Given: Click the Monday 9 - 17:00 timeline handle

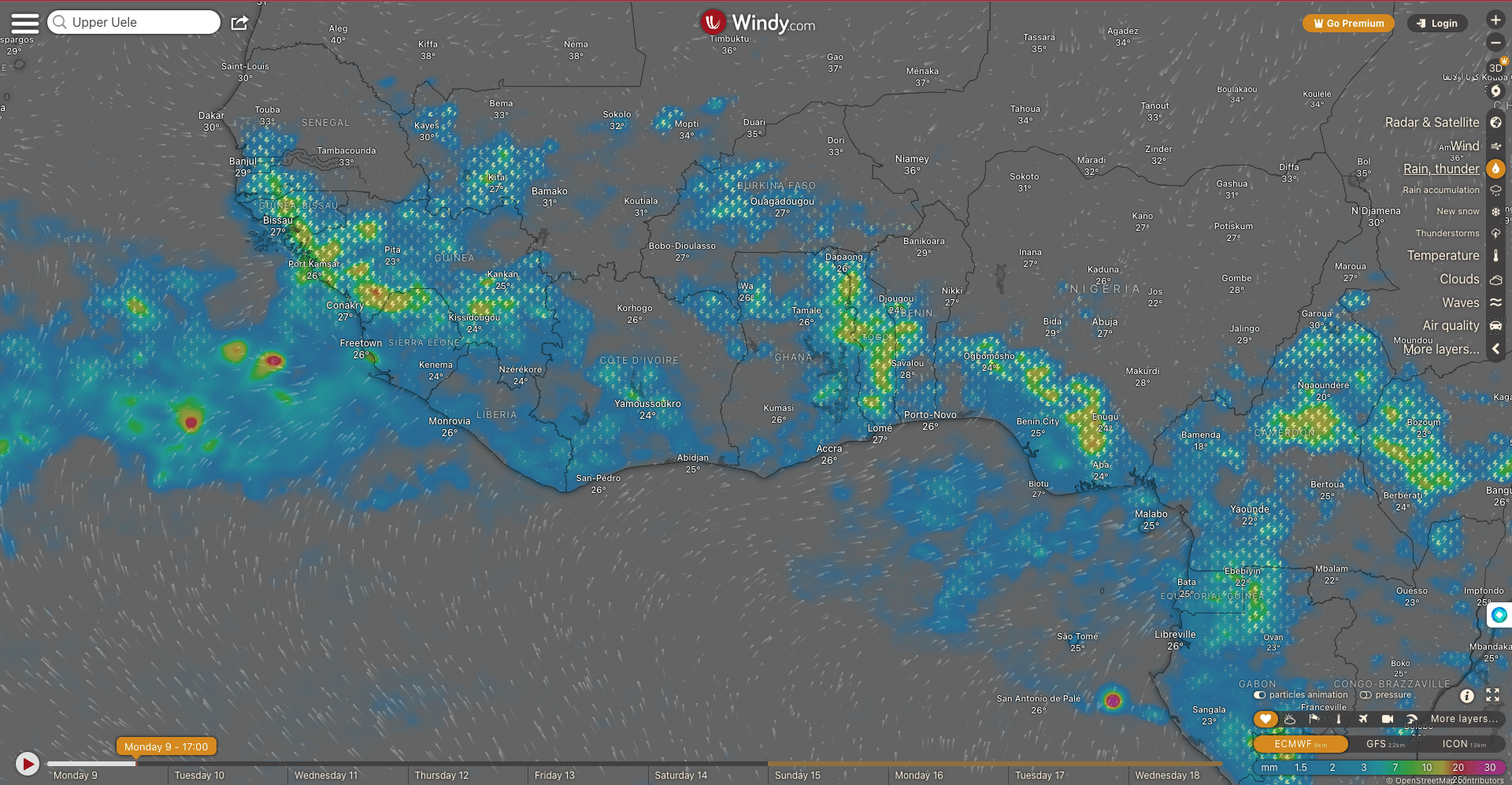Looking at the screenshot, I should (x=166, y=746).
